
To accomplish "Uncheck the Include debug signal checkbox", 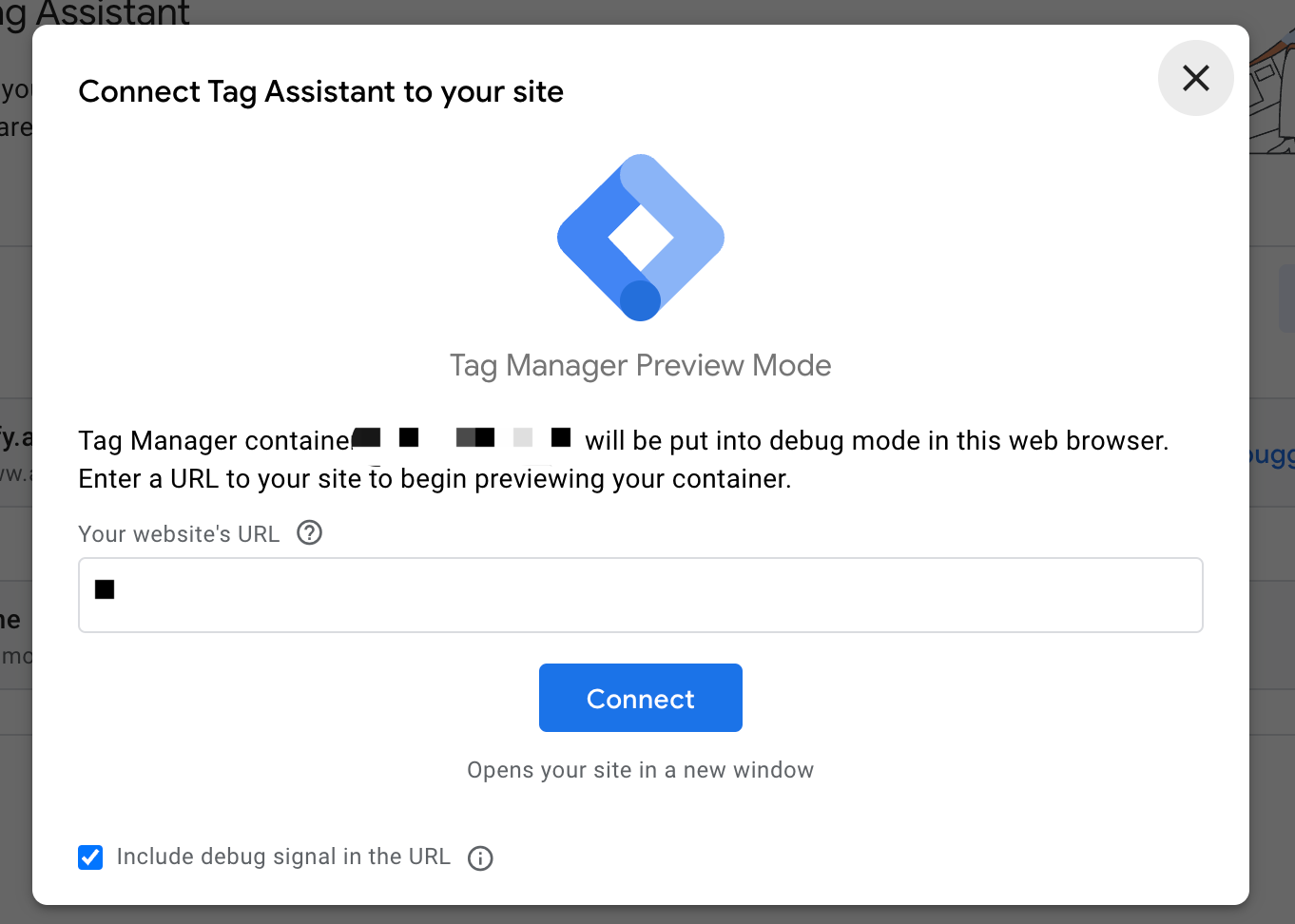I will click(90, 857).
